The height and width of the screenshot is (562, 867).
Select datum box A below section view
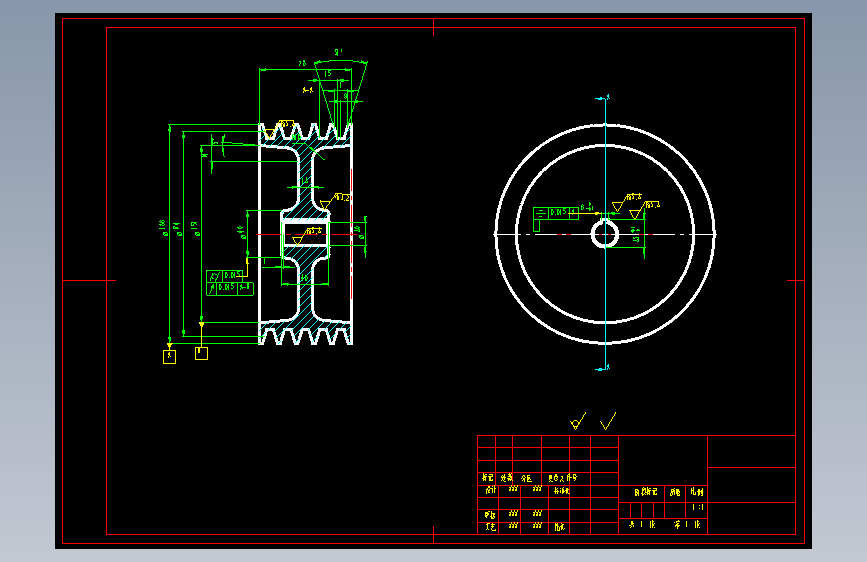(169, 357)
